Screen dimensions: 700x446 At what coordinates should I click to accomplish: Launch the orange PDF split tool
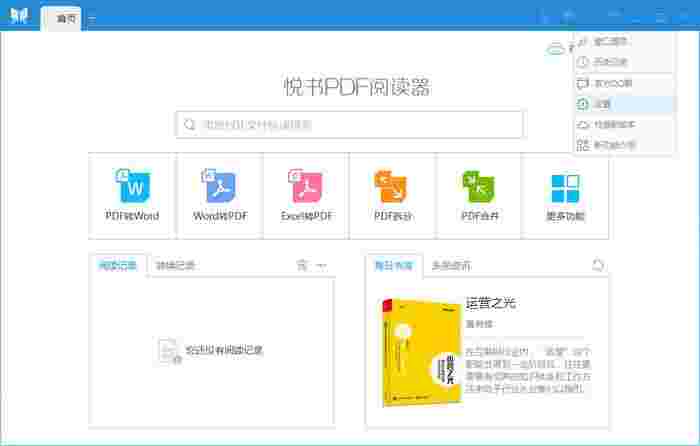click(x=393, y=196)
